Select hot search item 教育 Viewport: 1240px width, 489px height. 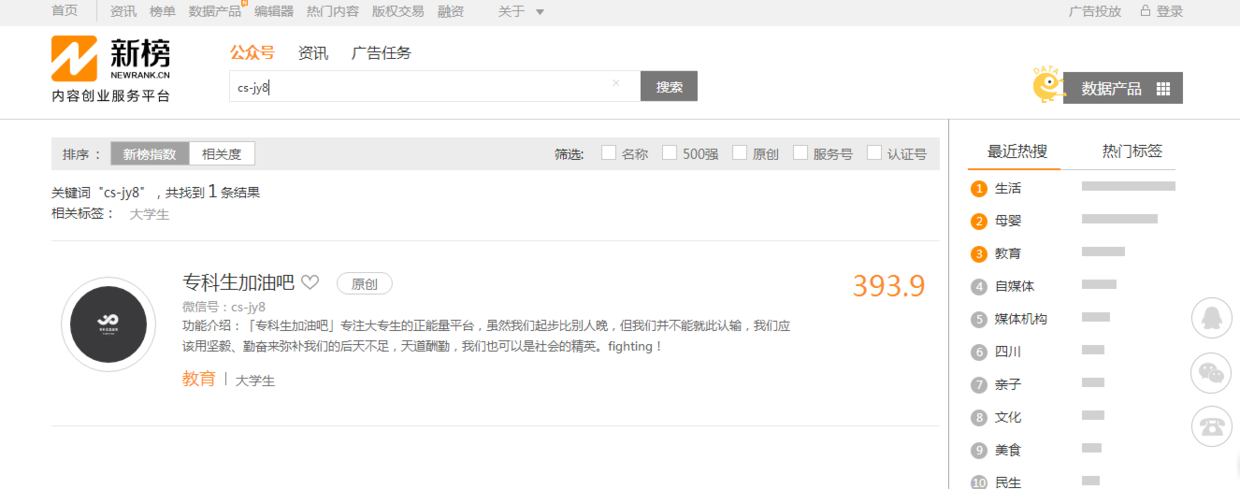pyautogui.click(x=1007, y=254)
